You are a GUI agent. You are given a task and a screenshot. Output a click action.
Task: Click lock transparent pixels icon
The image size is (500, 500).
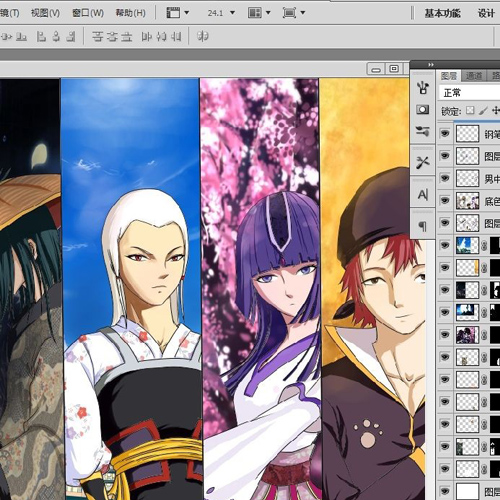pyautogui.click(x=470, y=110)
